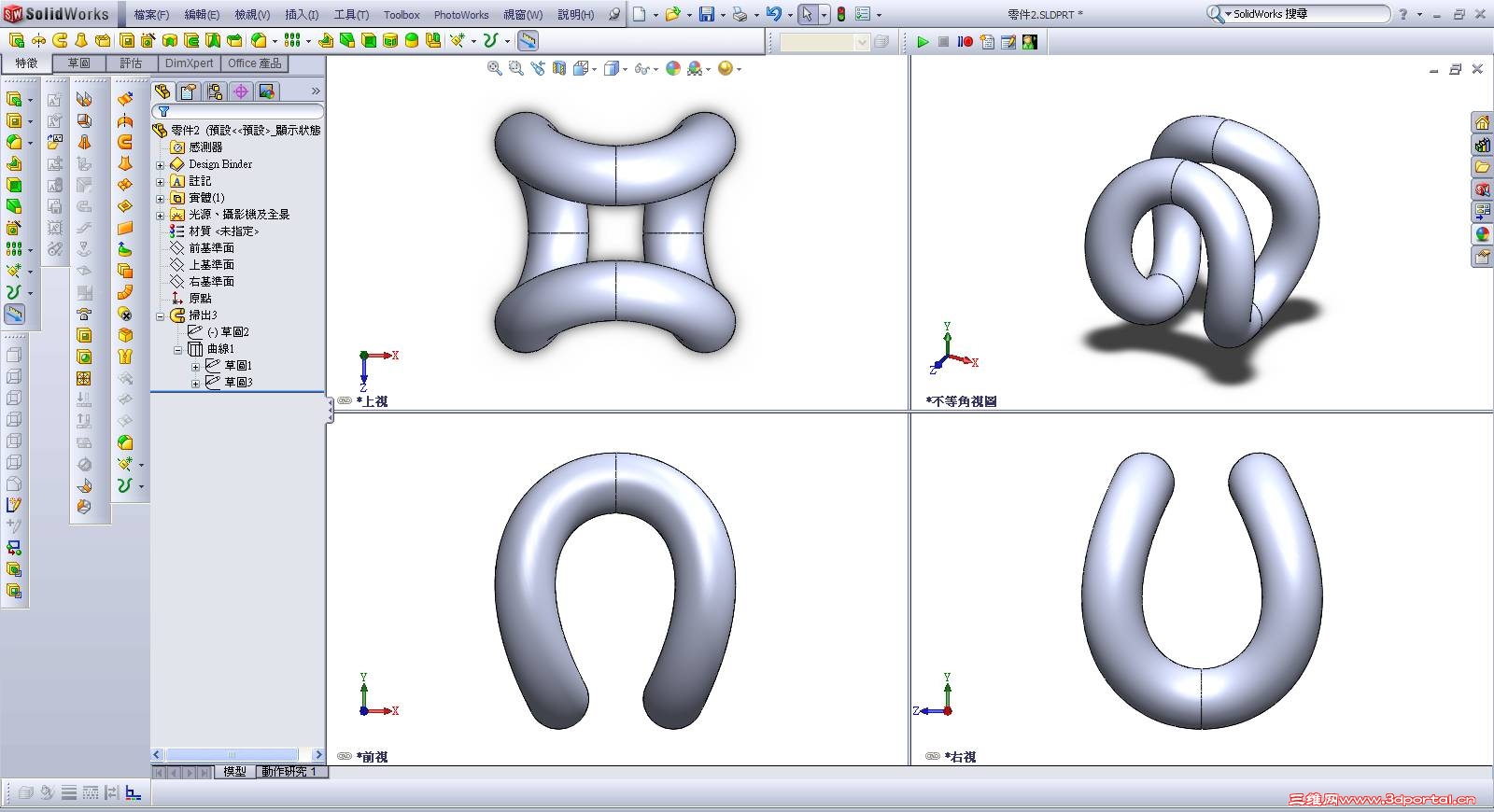The height and width of the screenshot is (812, 1494).
Task: Click the New document icon
Action: coord(640,14)
